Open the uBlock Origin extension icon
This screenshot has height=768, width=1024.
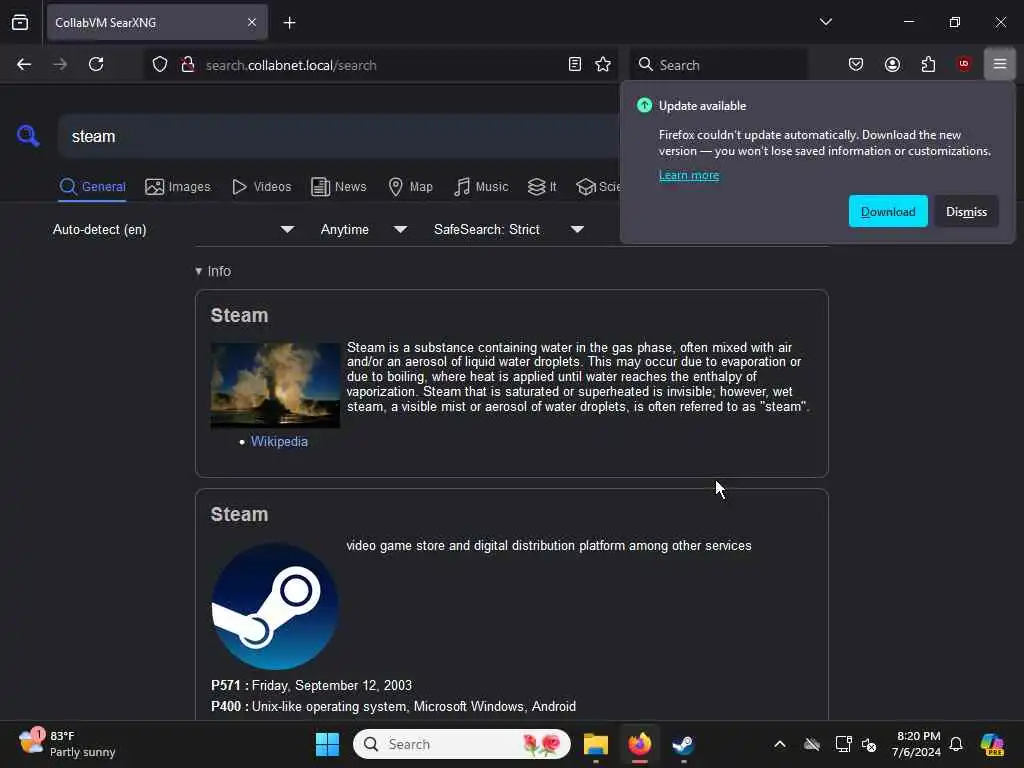pyautogui.click(x=963, y=64)
